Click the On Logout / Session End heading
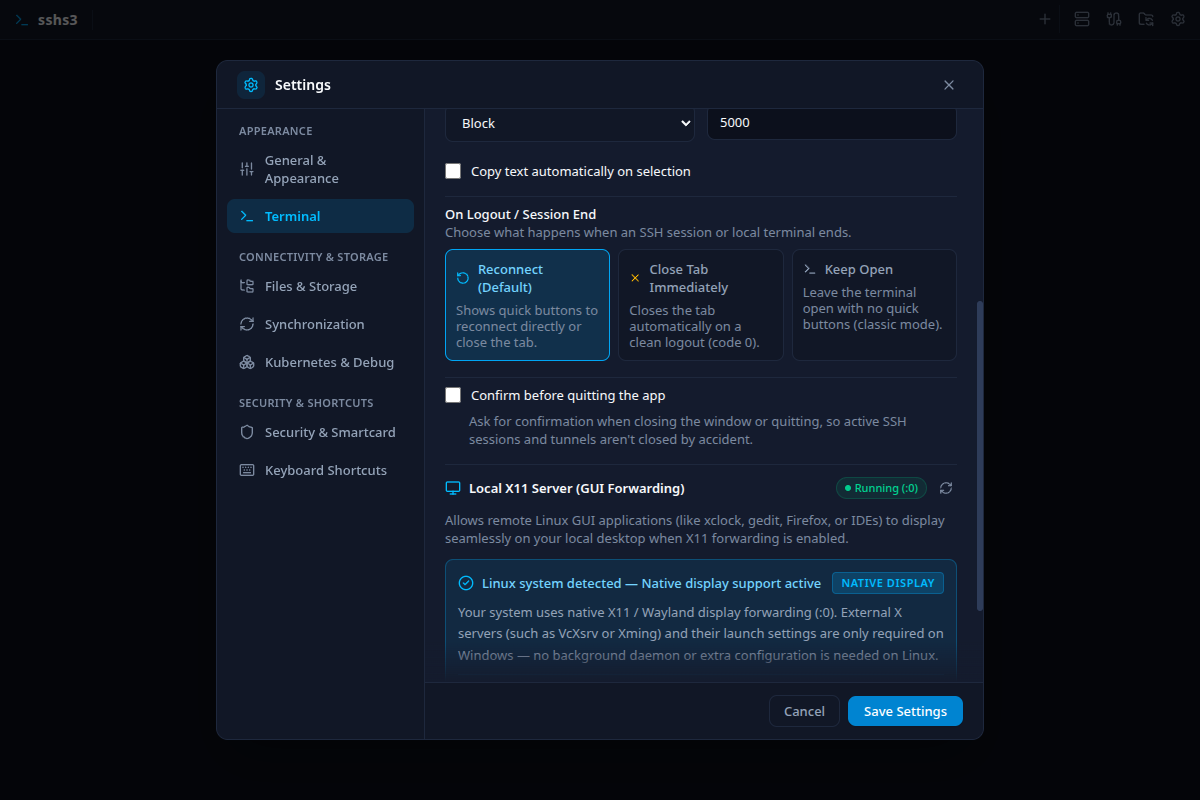This screenshot has height=800, width=1200. click(520, 214)
